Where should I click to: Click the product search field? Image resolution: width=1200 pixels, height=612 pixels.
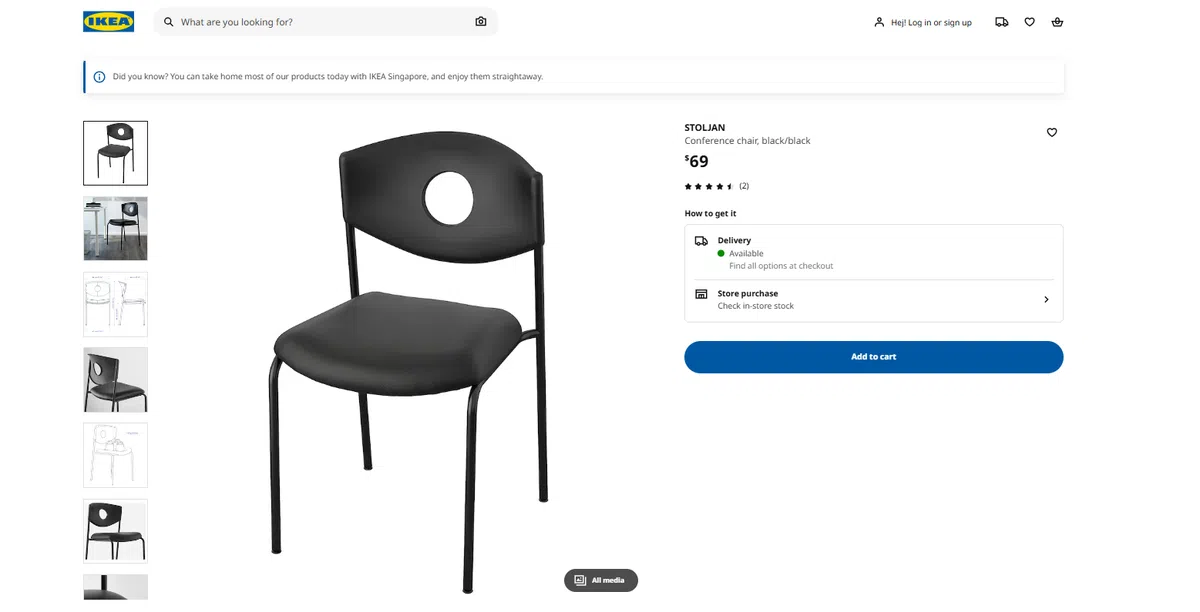pos(320,22)
